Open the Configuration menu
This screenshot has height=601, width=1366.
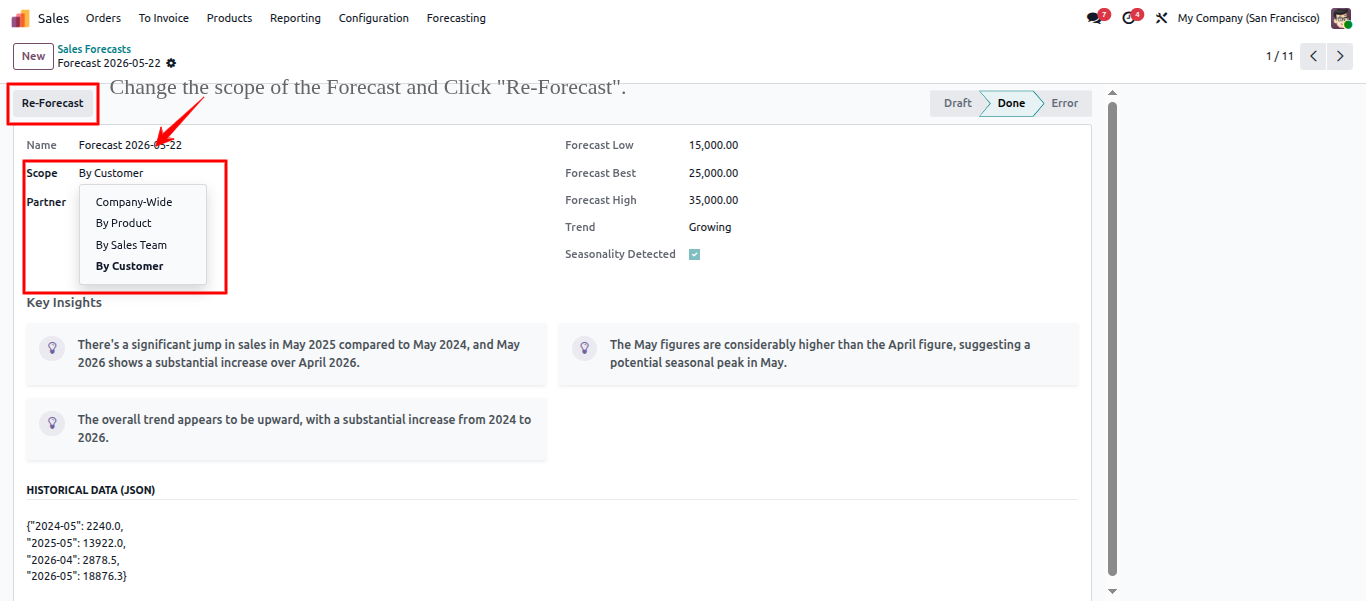[374, 18]
